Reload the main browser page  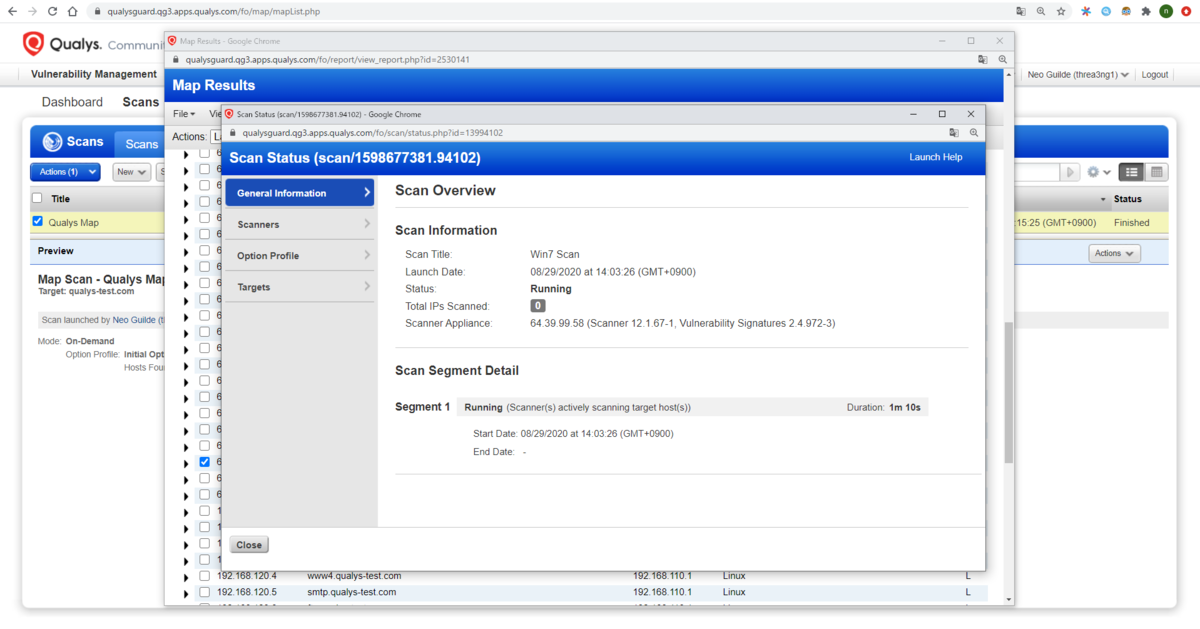coord(52,12)
